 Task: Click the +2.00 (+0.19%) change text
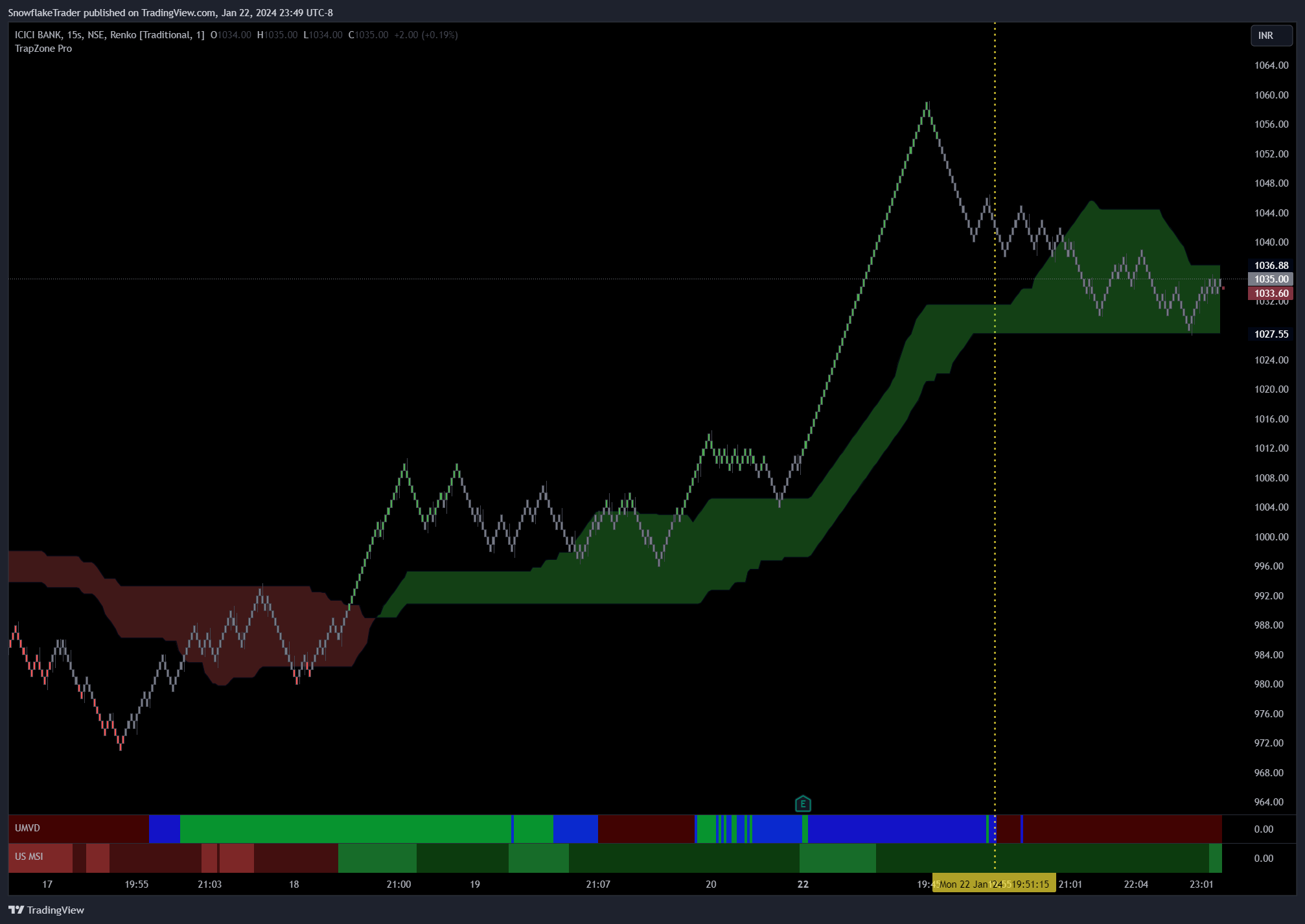426,35
